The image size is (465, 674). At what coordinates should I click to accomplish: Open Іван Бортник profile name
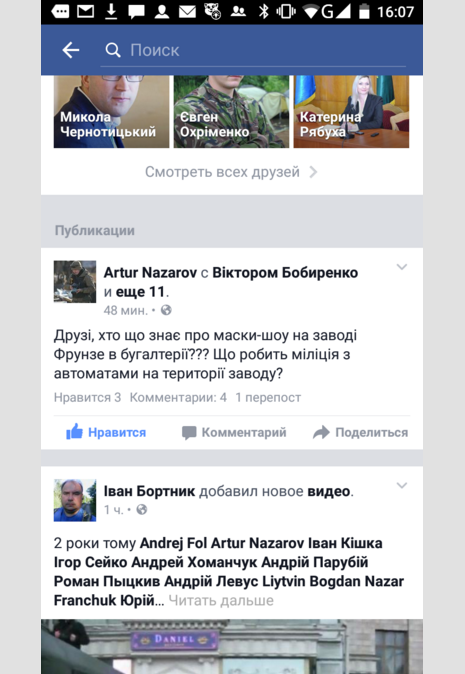click(149, 491)
